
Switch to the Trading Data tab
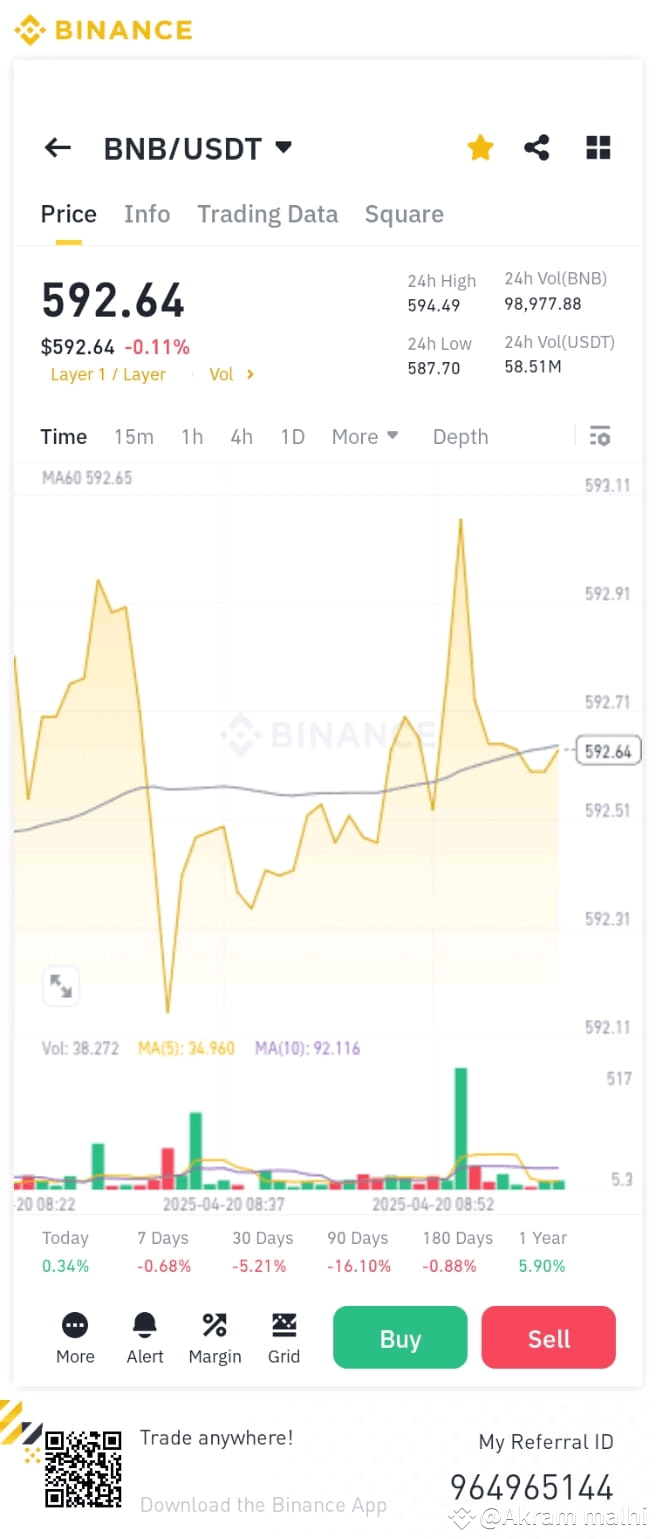tap(267, 214)
